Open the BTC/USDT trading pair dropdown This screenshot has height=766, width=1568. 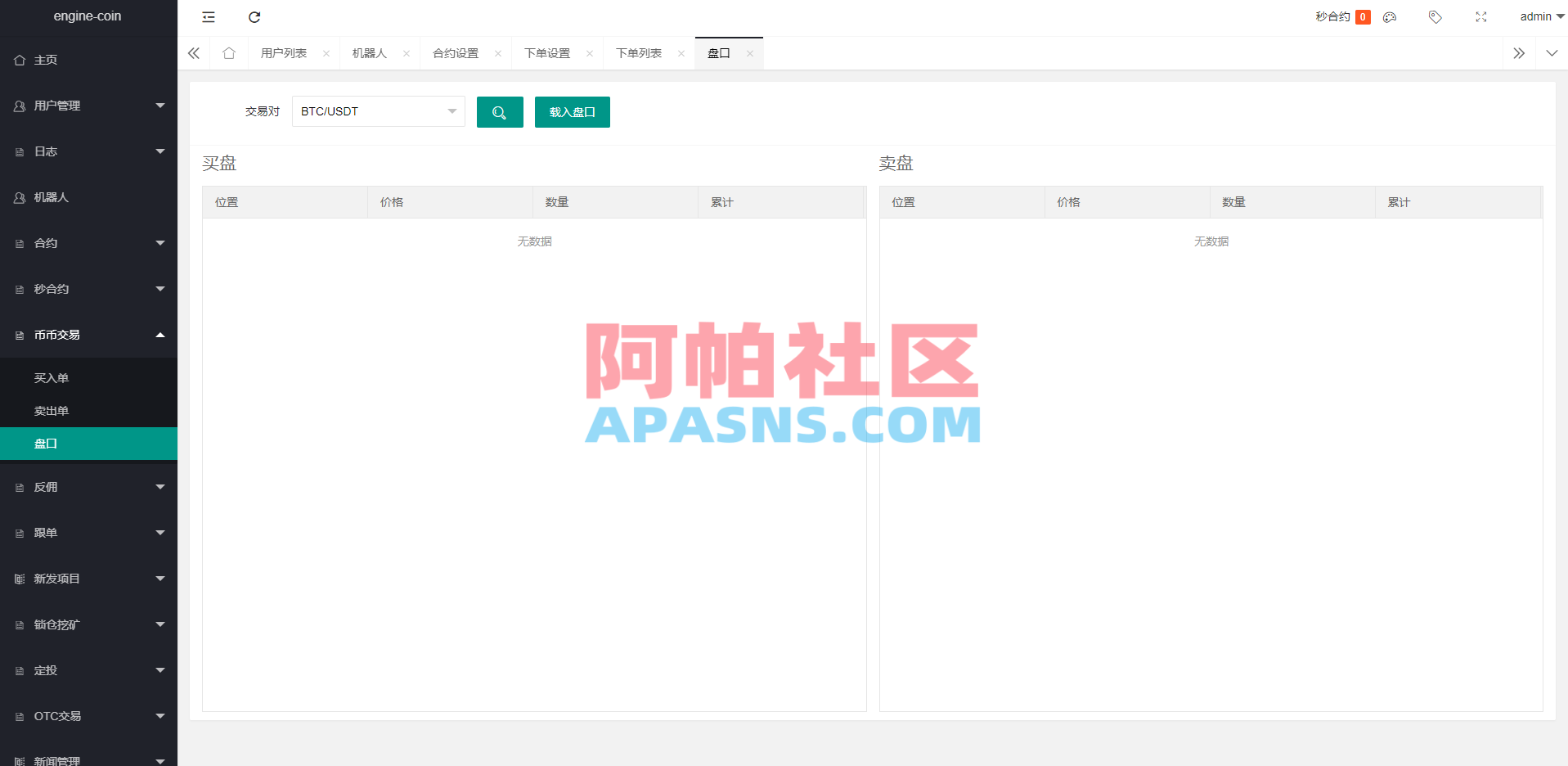click(377, 111)
